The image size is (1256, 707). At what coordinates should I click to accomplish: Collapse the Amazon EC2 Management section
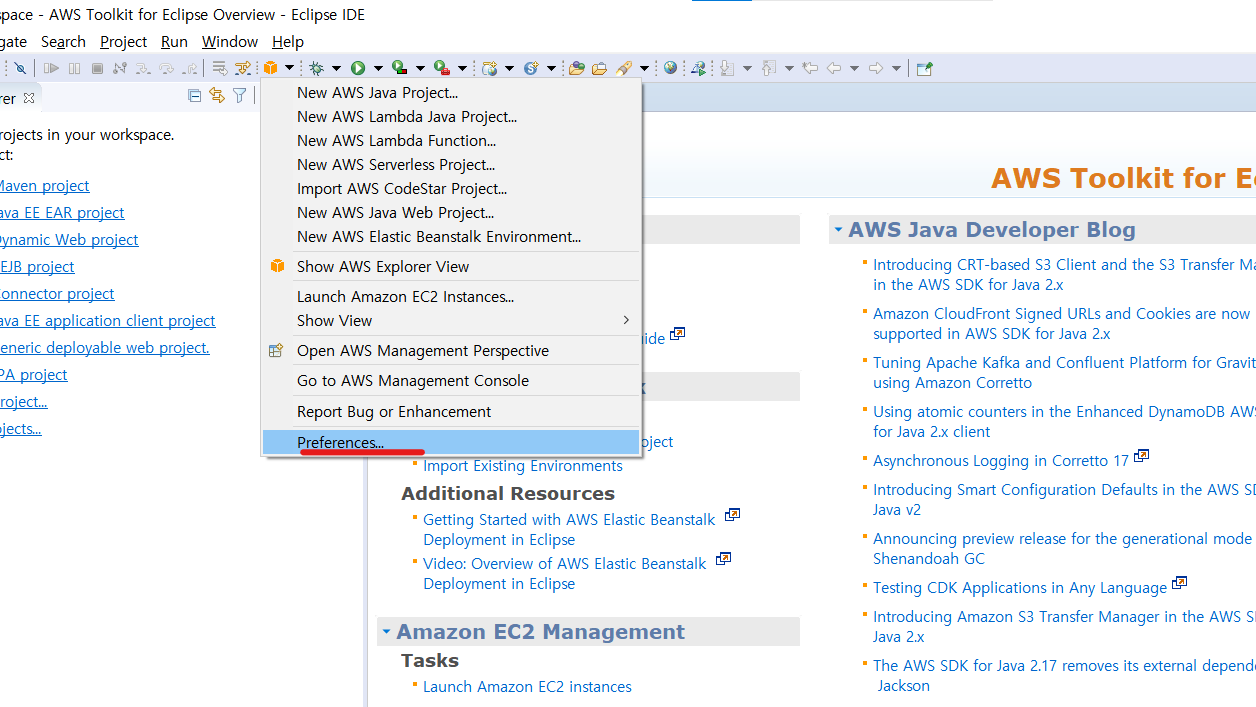[386, 632]
